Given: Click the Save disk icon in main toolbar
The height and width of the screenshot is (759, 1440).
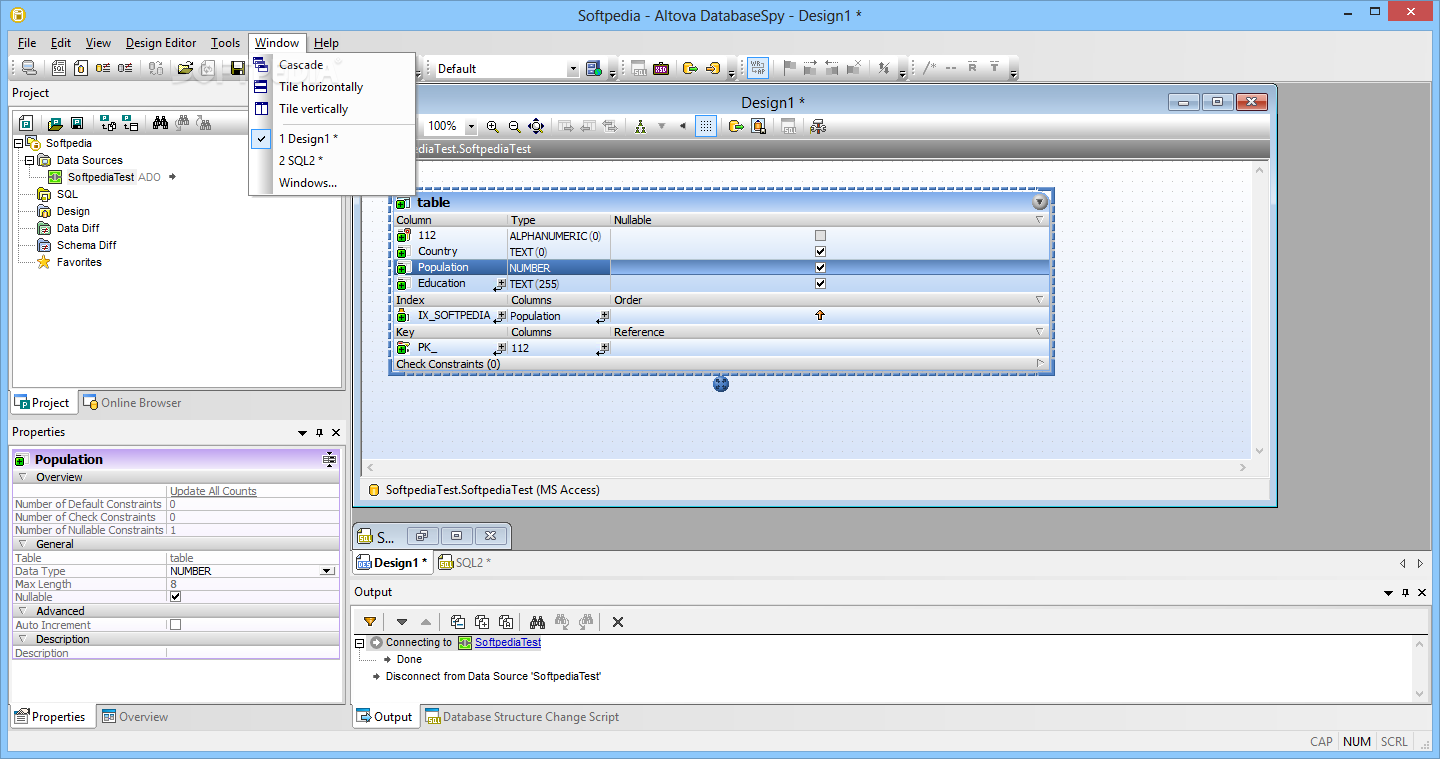Looking at the screenshot, I should [238, 68].
